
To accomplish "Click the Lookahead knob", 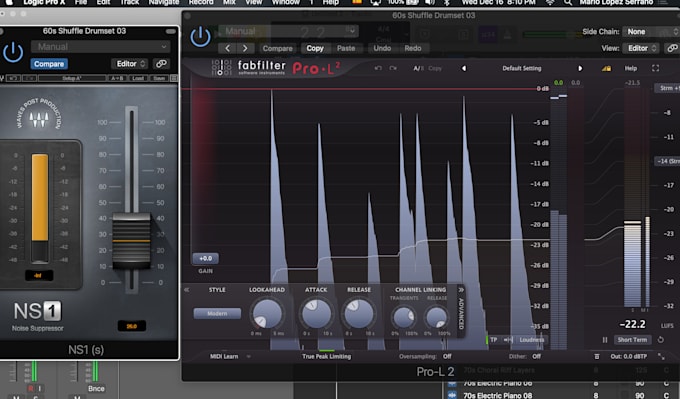I will pyautogui.click(x=267, y=314).
